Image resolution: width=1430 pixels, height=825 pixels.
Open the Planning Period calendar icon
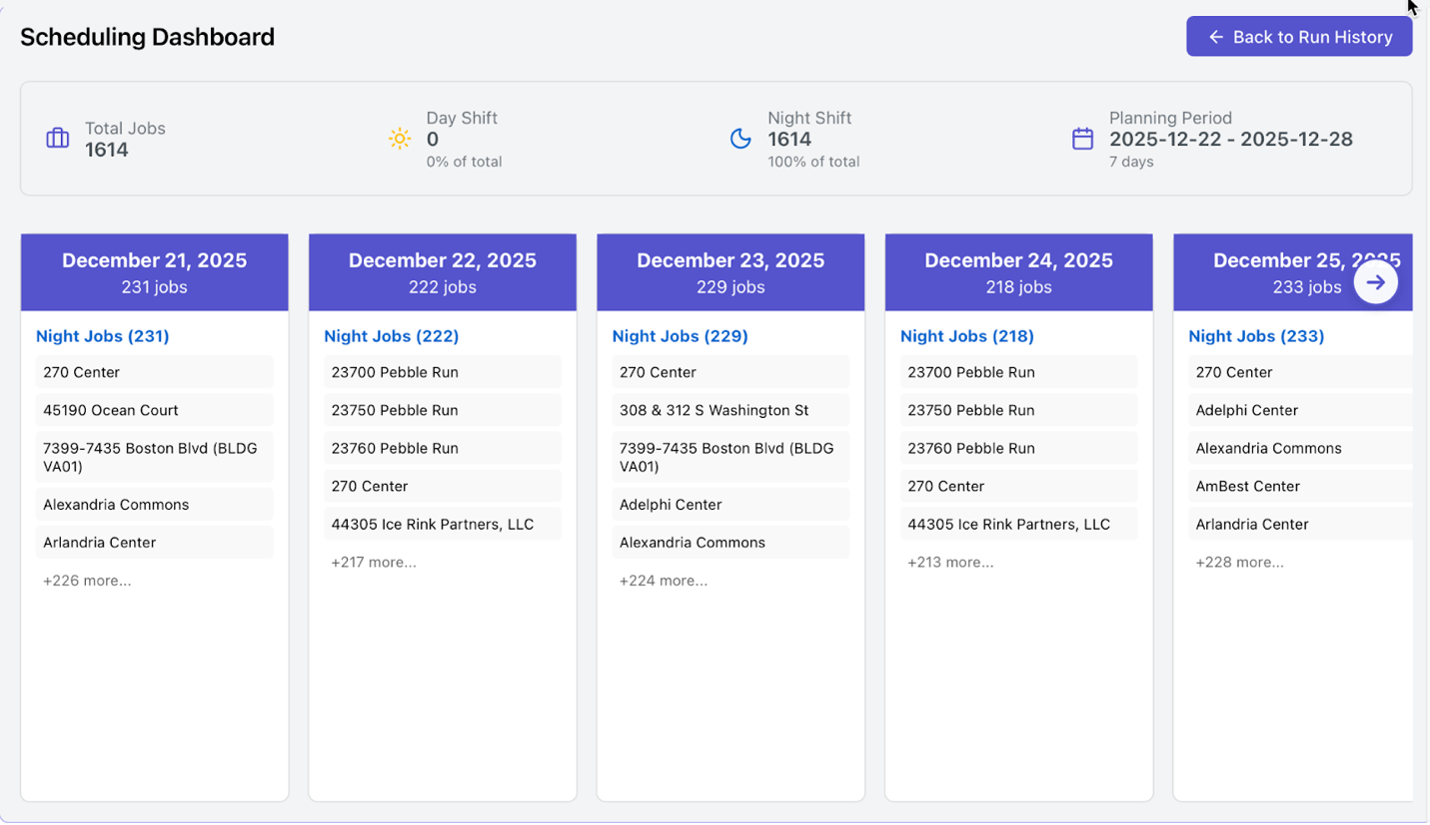[1081, 139]
